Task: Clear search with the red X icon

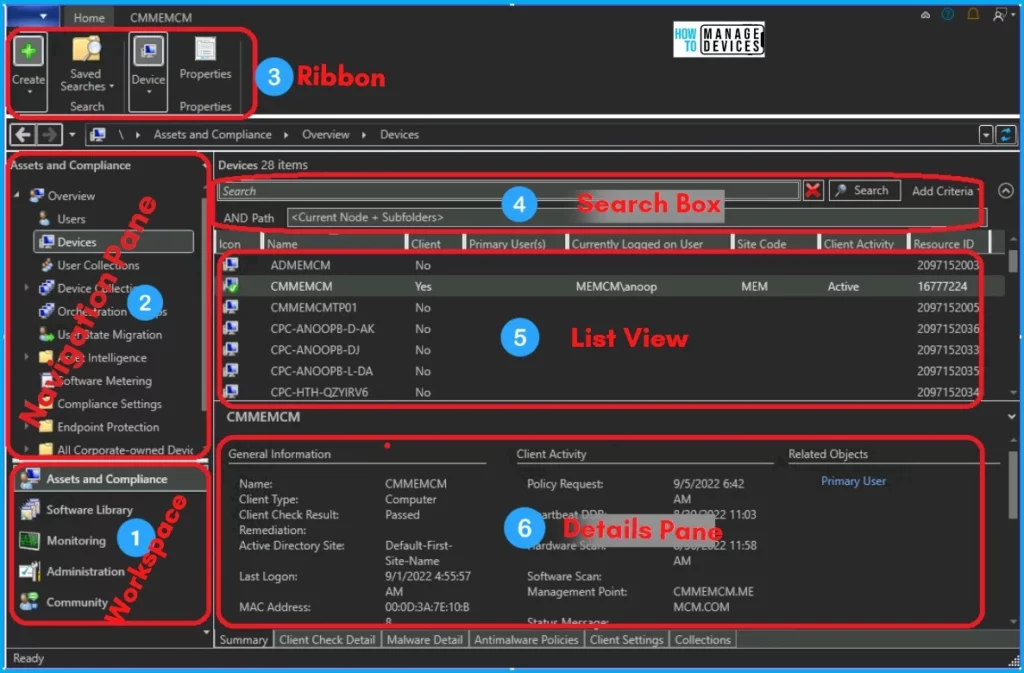Action: tap(813, 191)
